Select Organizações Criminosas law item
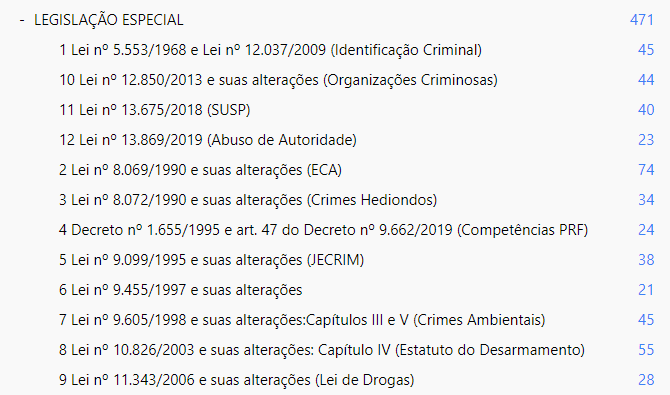670x395 pixels. tap(278, 80)
